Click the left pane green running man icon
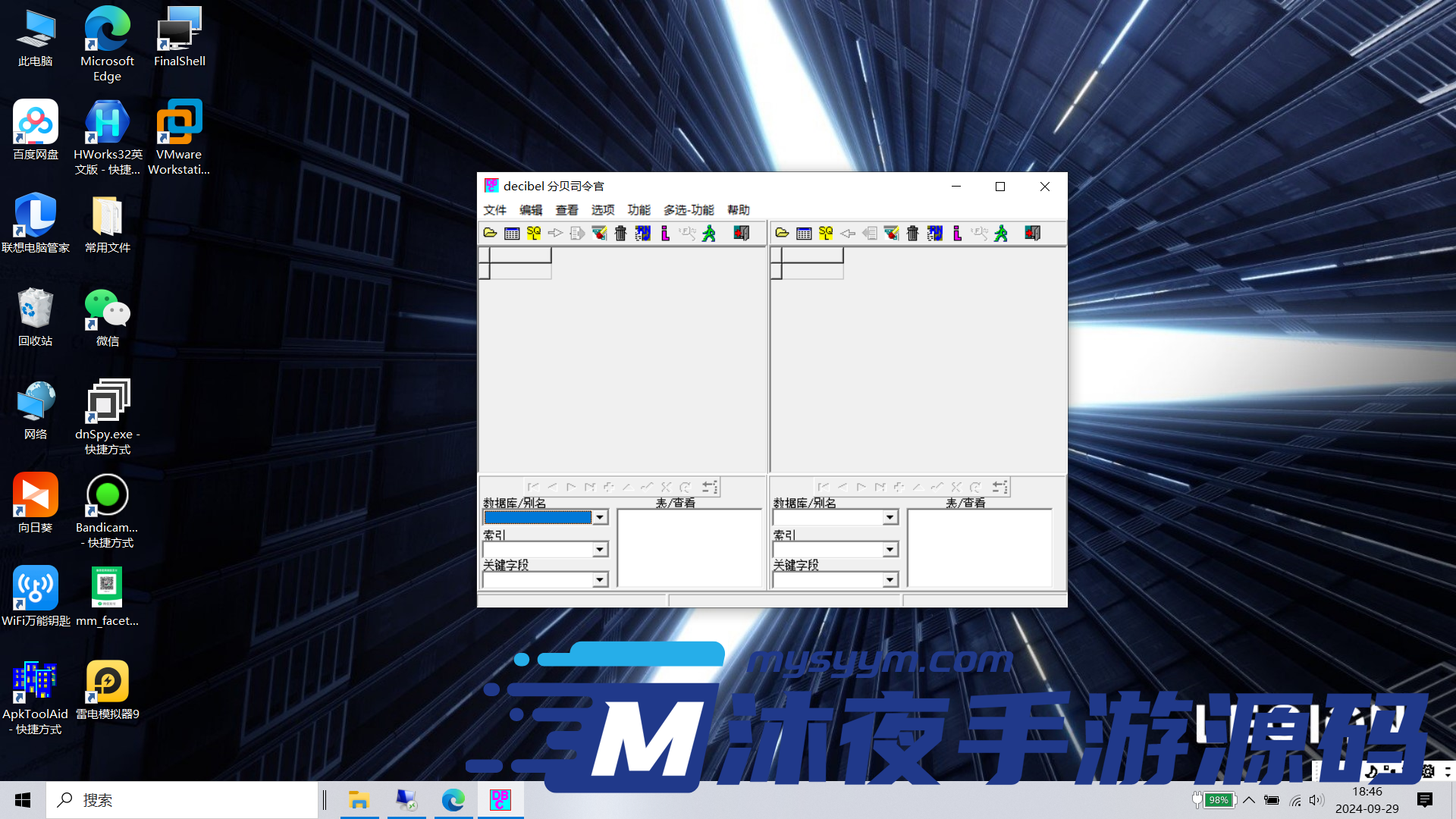Viewport: 1456px width, 819px height. pos(709,233)
